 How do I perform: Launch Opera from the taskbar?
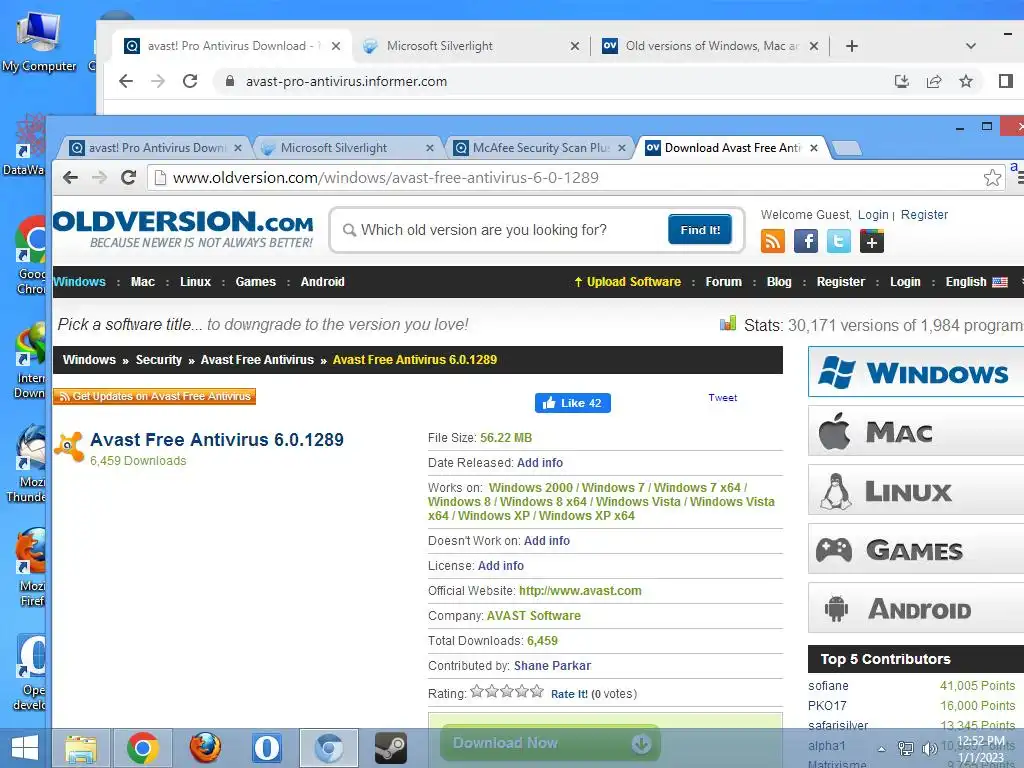[x=266, y=748]
